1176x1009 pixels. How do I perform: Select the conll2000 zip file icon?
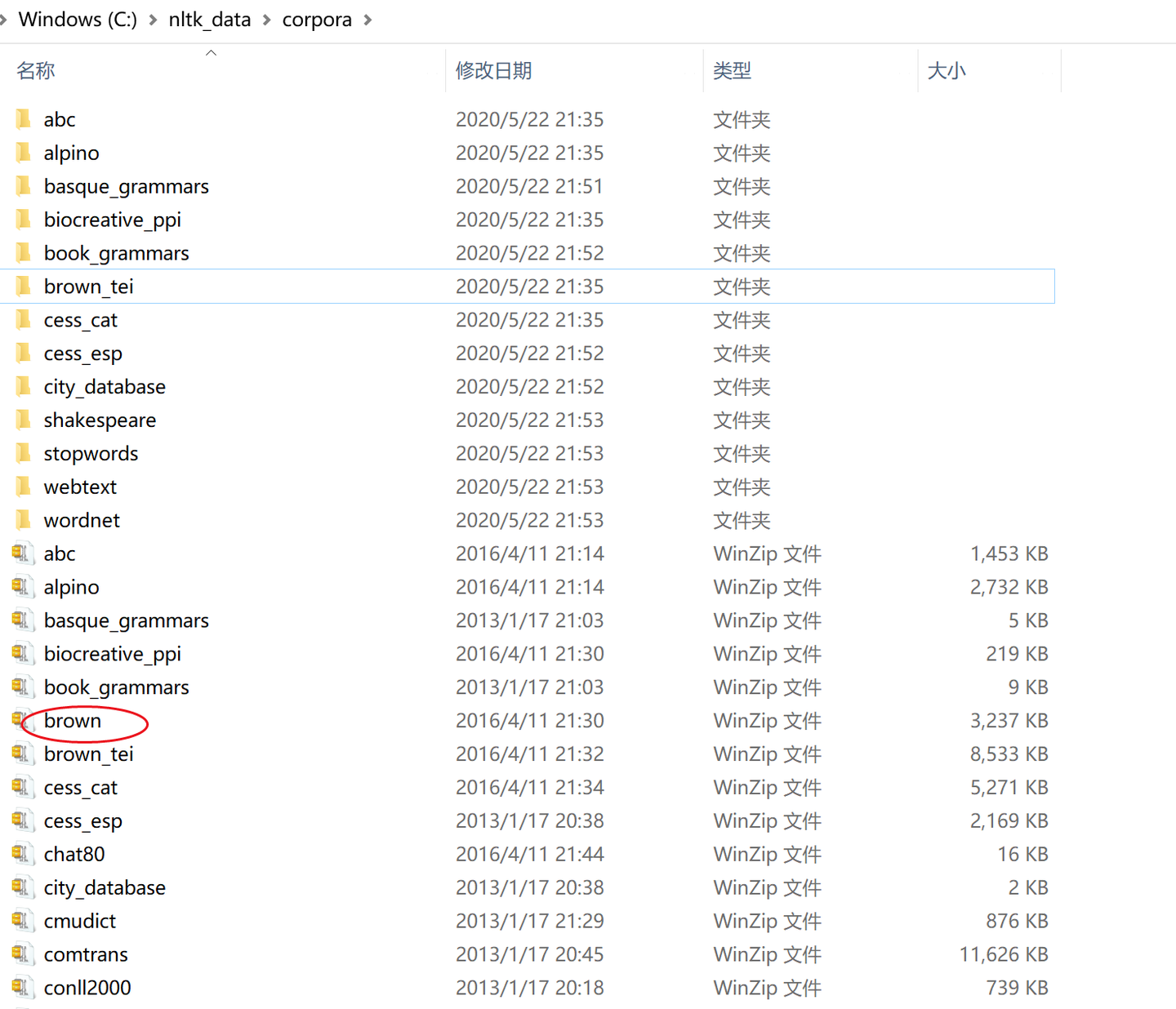coord(22,988)
